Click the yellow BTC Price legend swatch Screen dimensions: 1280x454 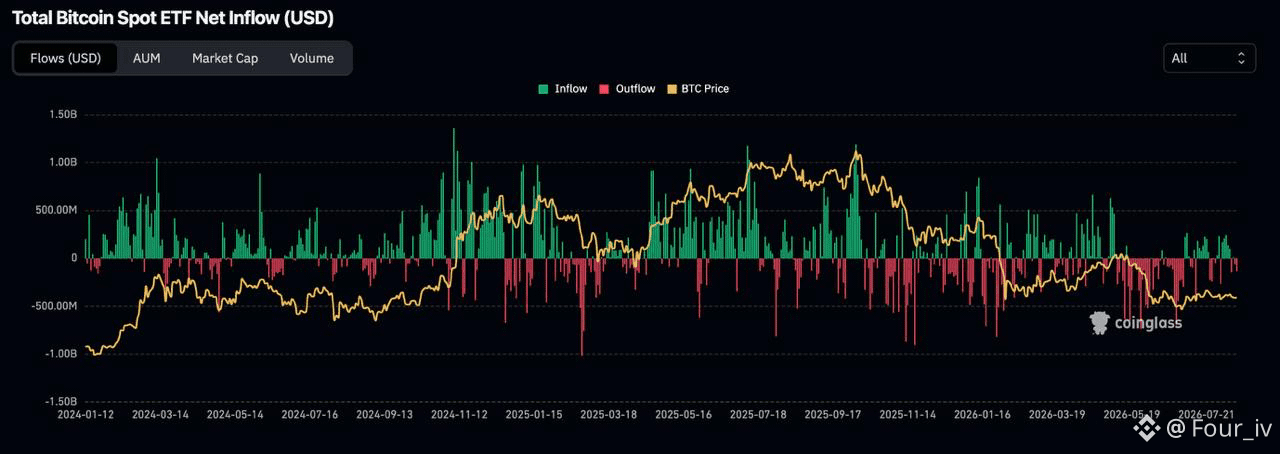671,89
